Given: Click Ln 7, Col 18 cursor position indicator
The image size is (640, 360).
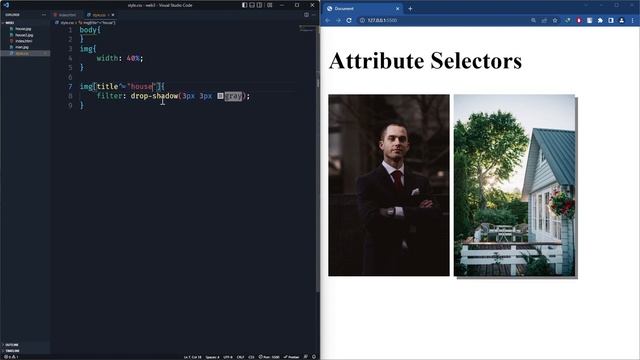Looking at the screenshot, I should [x=192, y=357].
